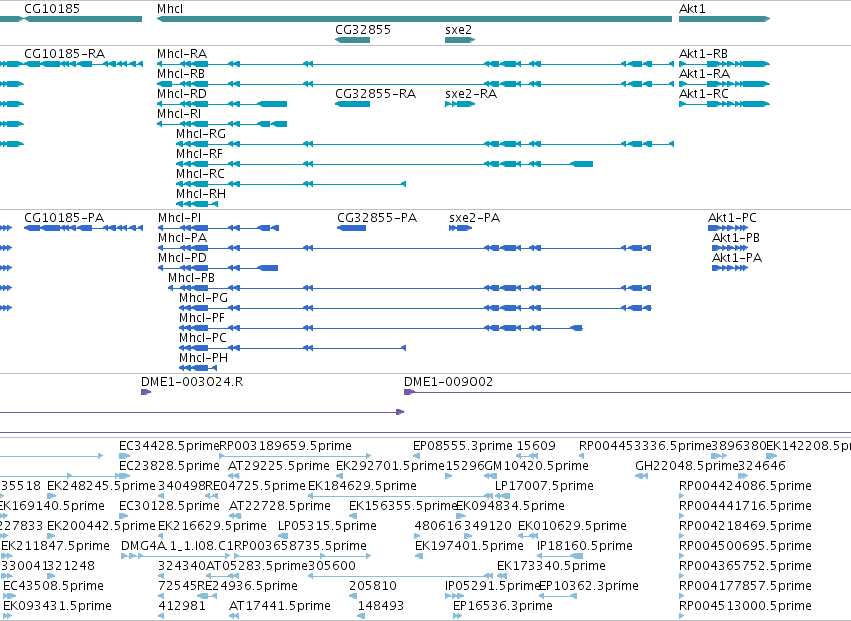Select the Akt1-PB protein label
Screen dimensions: 851x621
click(736, 238)
